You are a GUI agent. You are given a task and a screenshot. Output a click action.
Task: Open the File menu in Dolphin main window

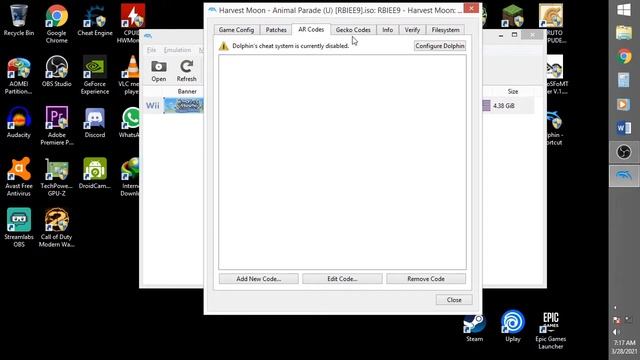151,50
